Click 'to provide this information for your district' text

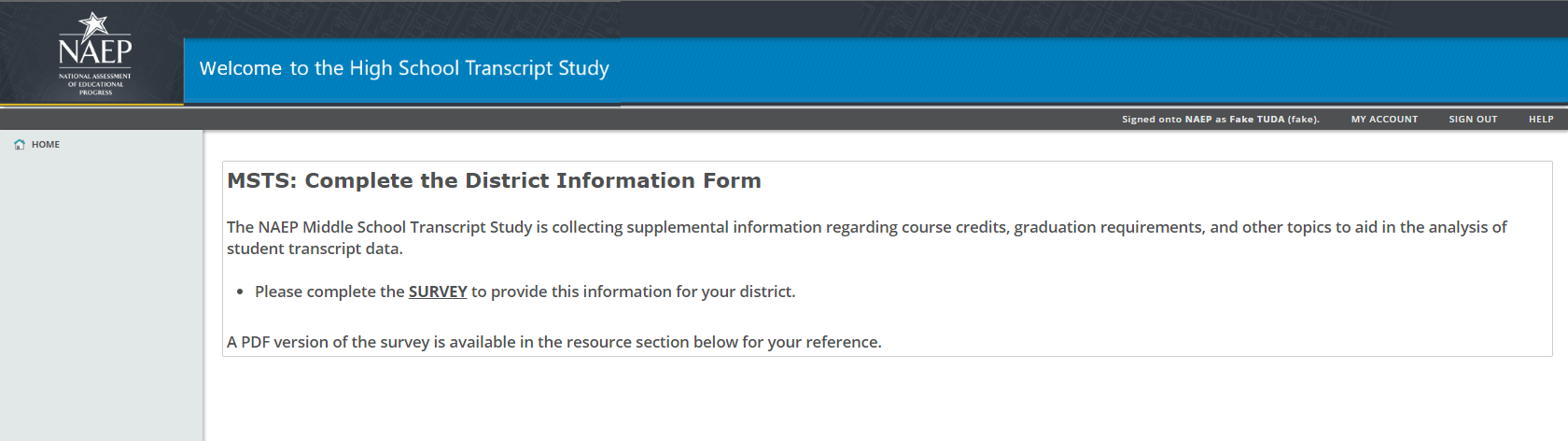pyautogui.click(x=633, y=292)
